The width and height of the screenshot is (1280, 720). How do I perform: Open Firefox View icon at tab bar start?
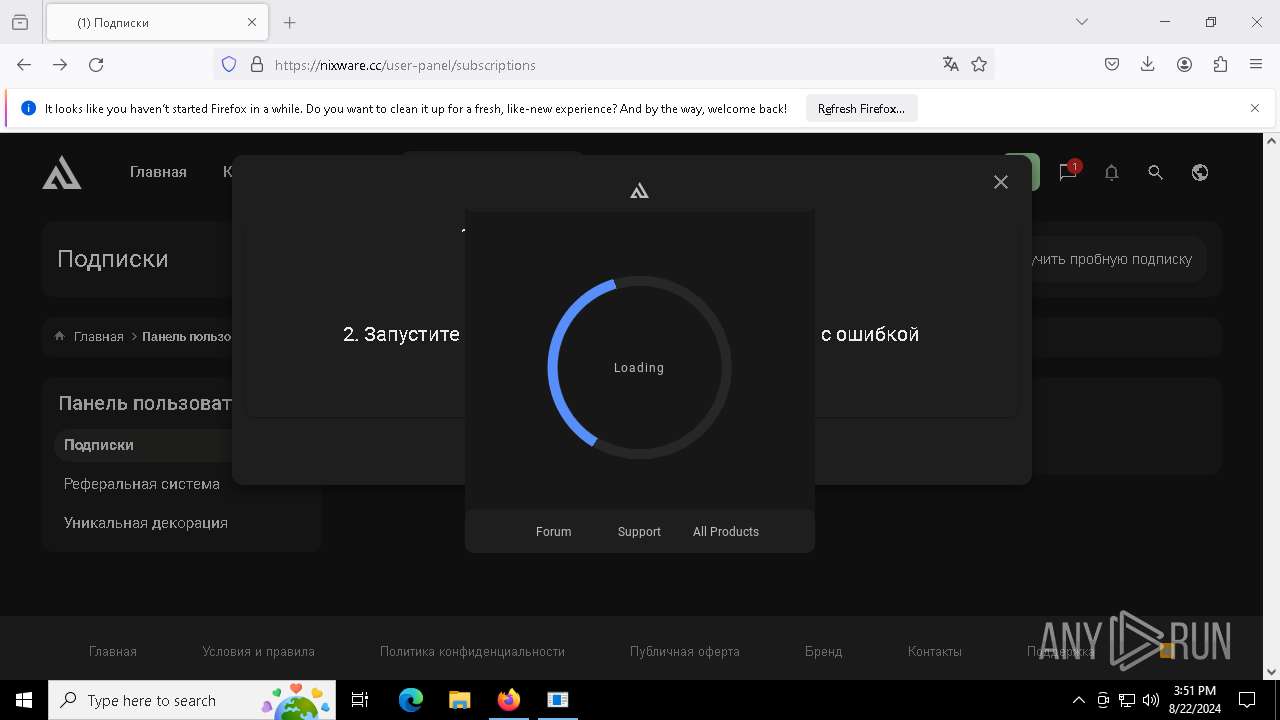20,22
